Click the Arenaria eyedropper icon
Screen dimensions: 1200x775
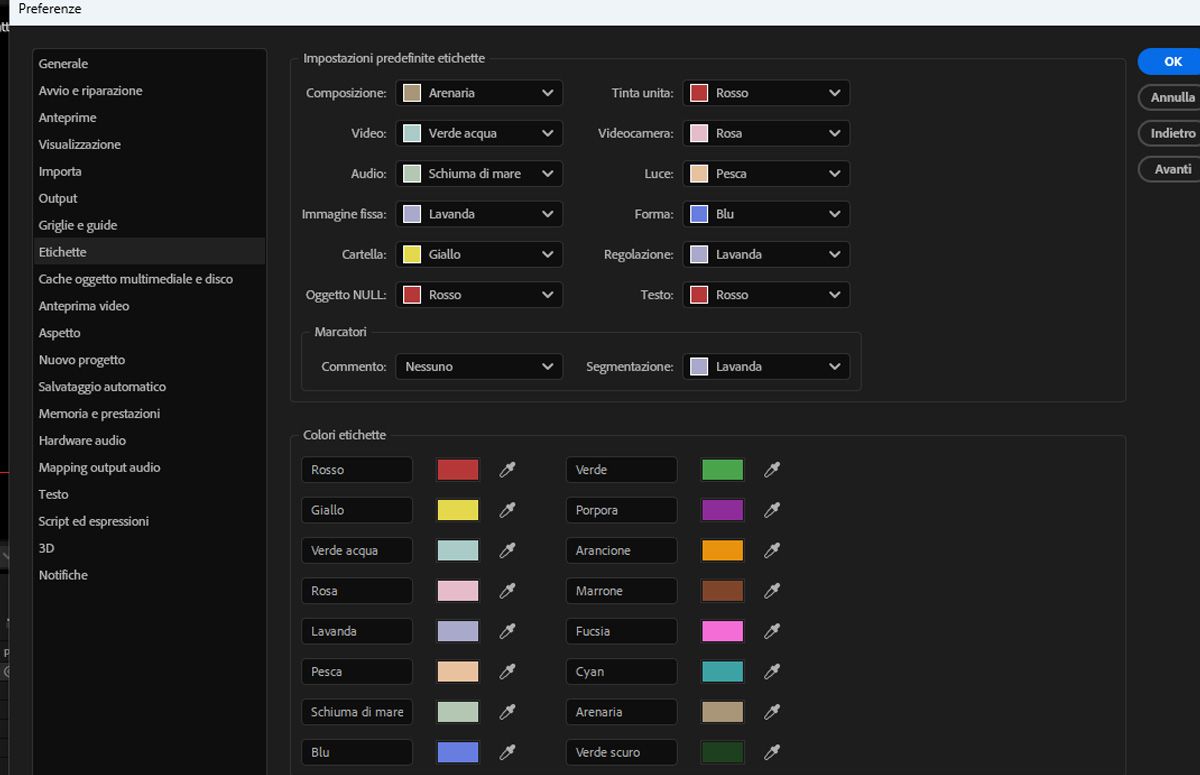[771, 711]
